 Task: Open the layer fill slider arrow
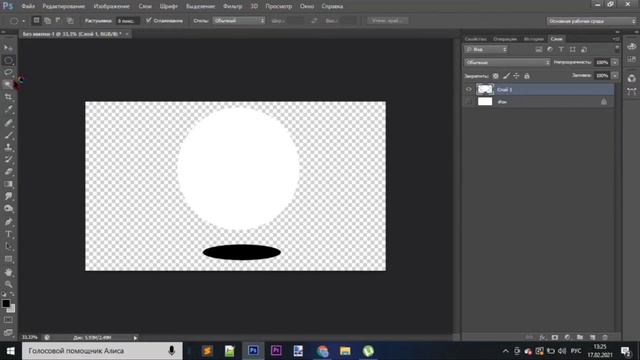(615, 76)
